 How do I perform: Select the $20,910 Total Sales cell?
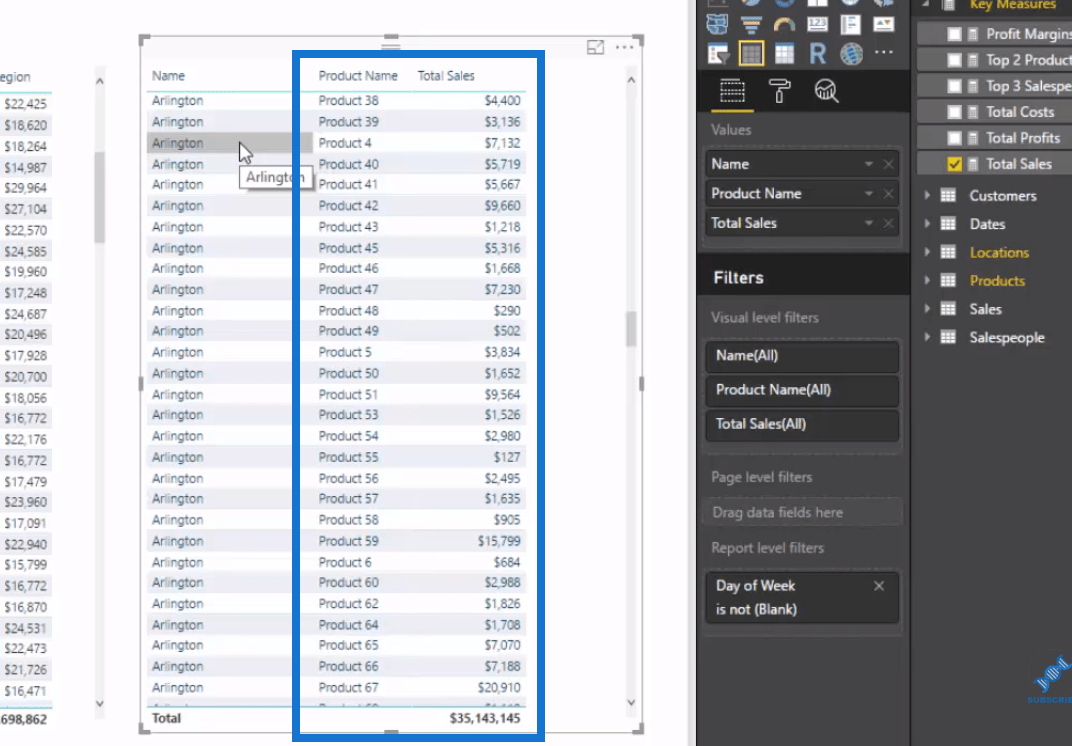click(x=499, y=687)
